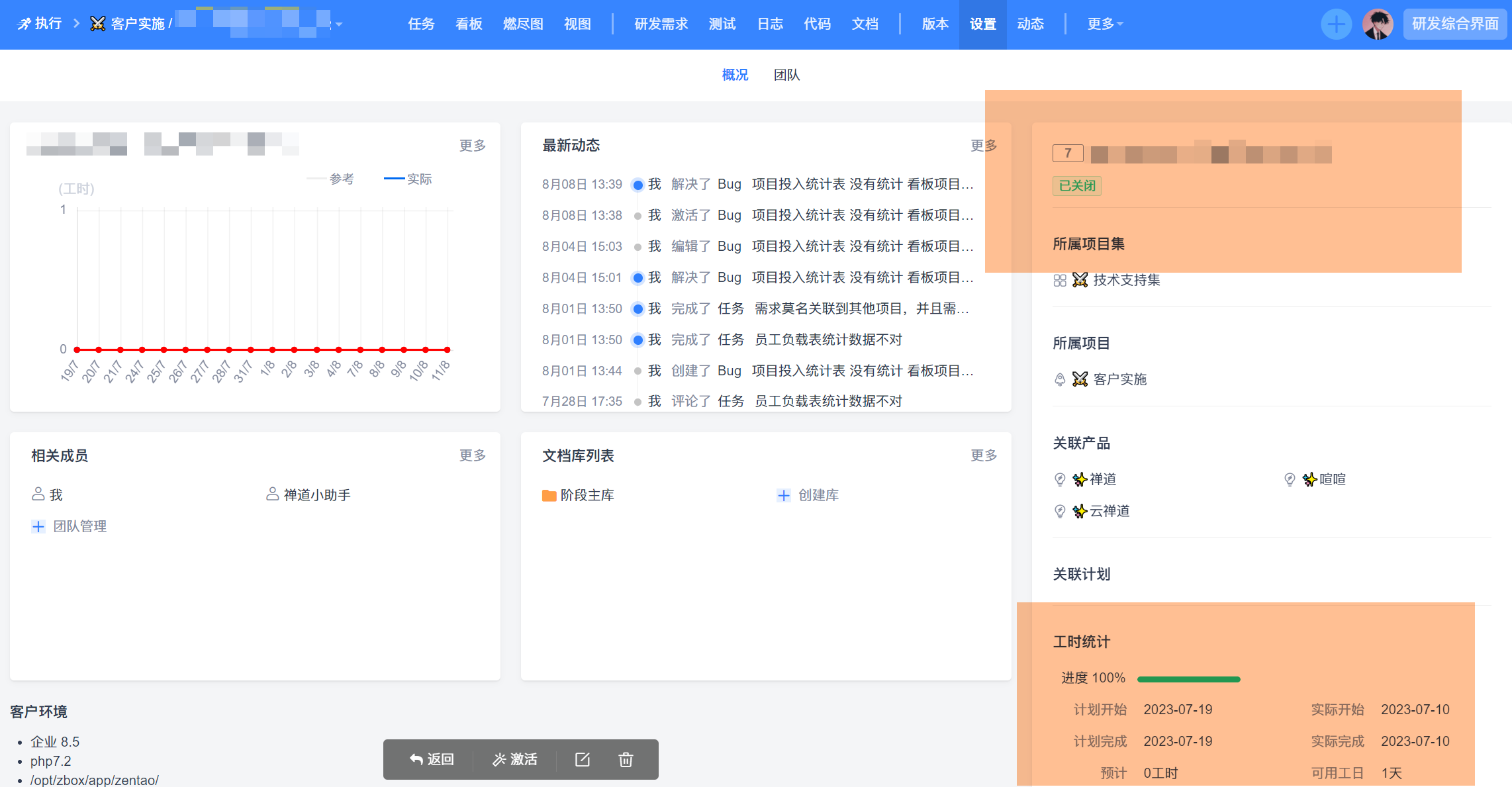The image size is (1512, 787).
Task: Click the 客户实施 breadcrumb link
Action: (x=138, y=24)
